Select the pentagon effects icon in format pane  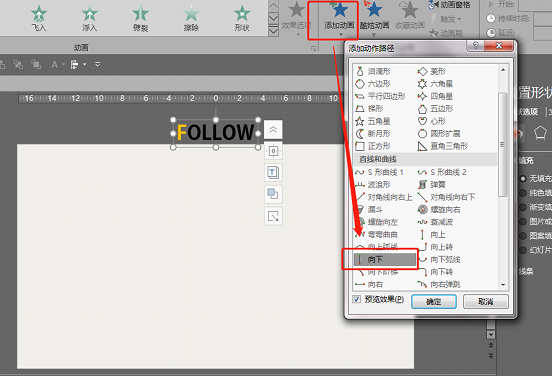click(540, 133)
